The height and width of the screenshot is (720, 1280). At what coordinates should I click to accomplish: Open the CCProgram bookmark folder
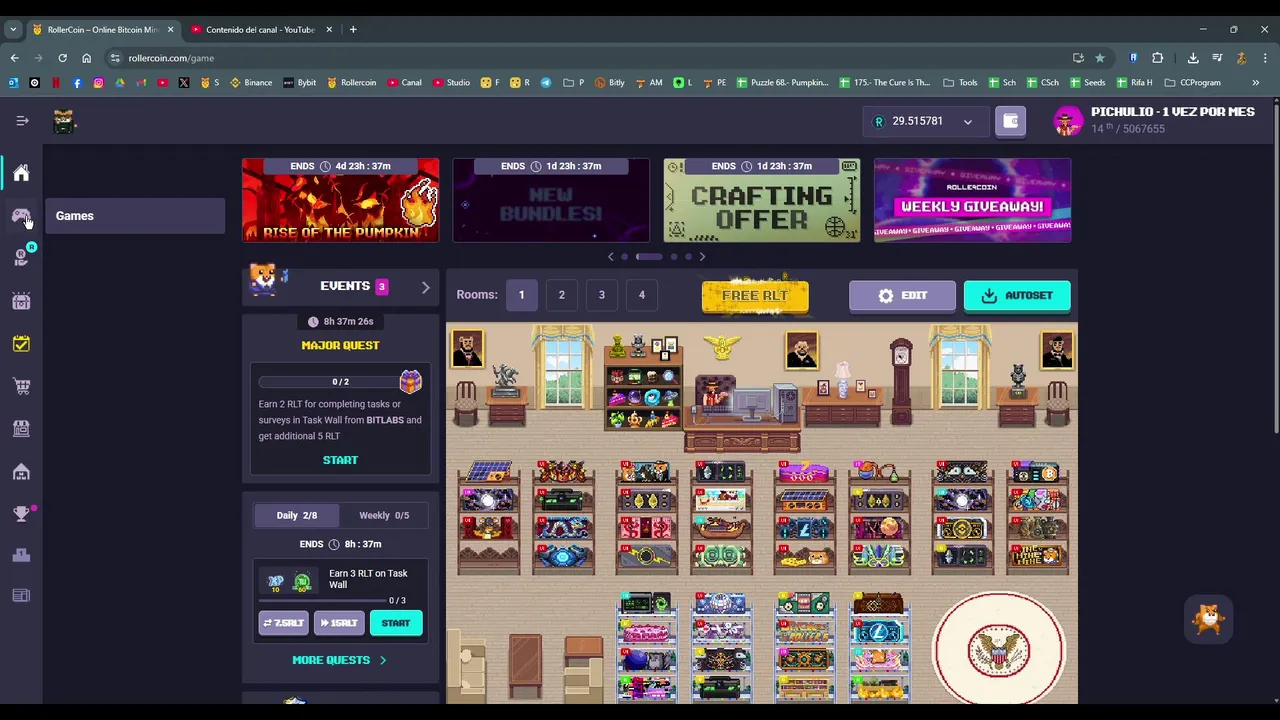point(1192,82)
